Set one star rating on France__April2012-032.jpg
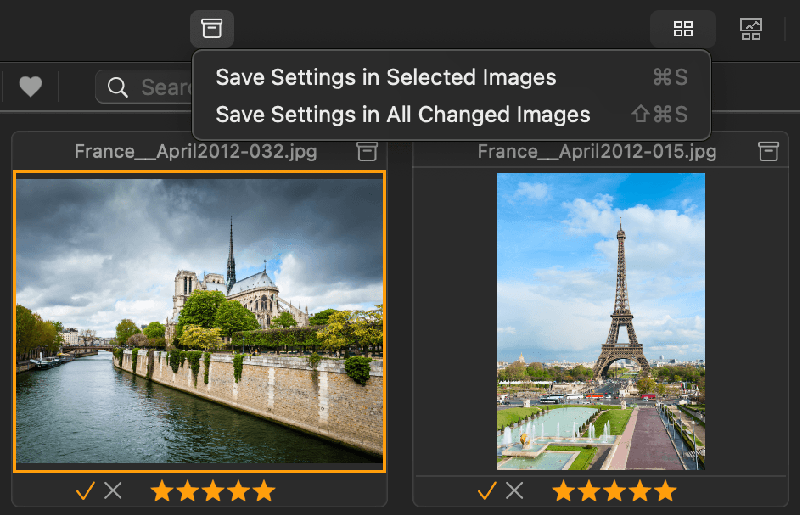 click(x=162, y=491)
